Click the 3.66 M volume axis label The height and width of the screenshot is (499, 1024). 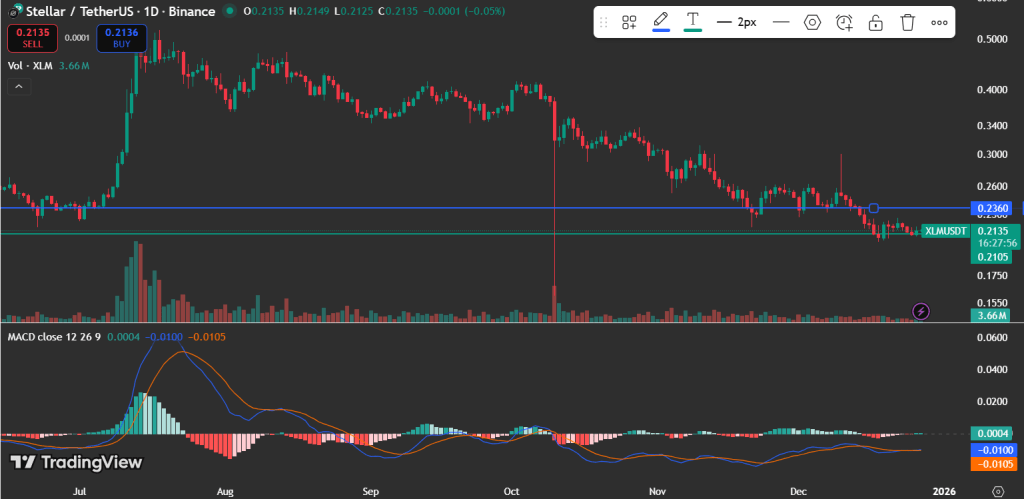[991, 315]
